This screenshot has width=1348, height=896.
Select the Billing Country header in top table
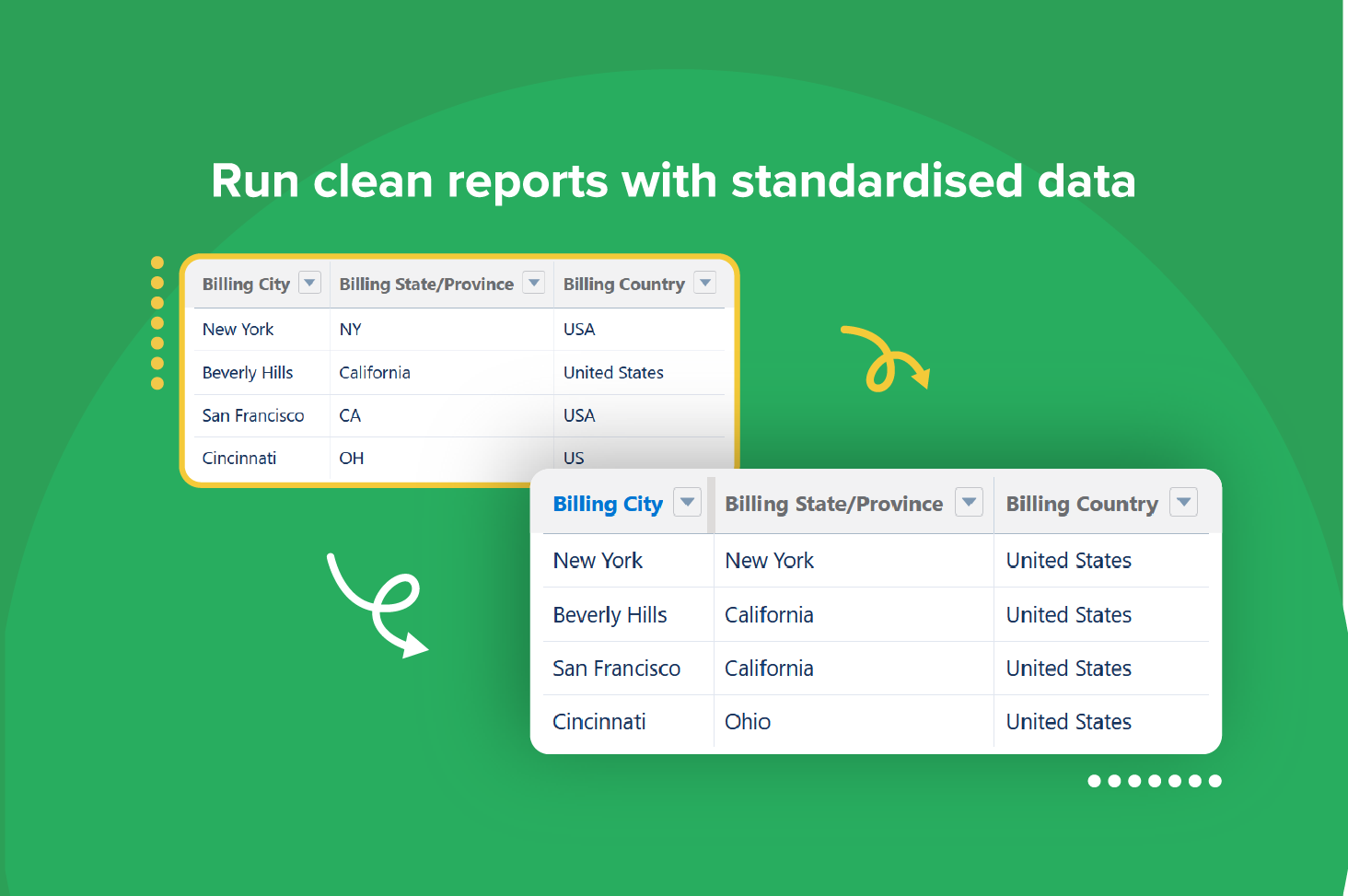tap(622, 284)
